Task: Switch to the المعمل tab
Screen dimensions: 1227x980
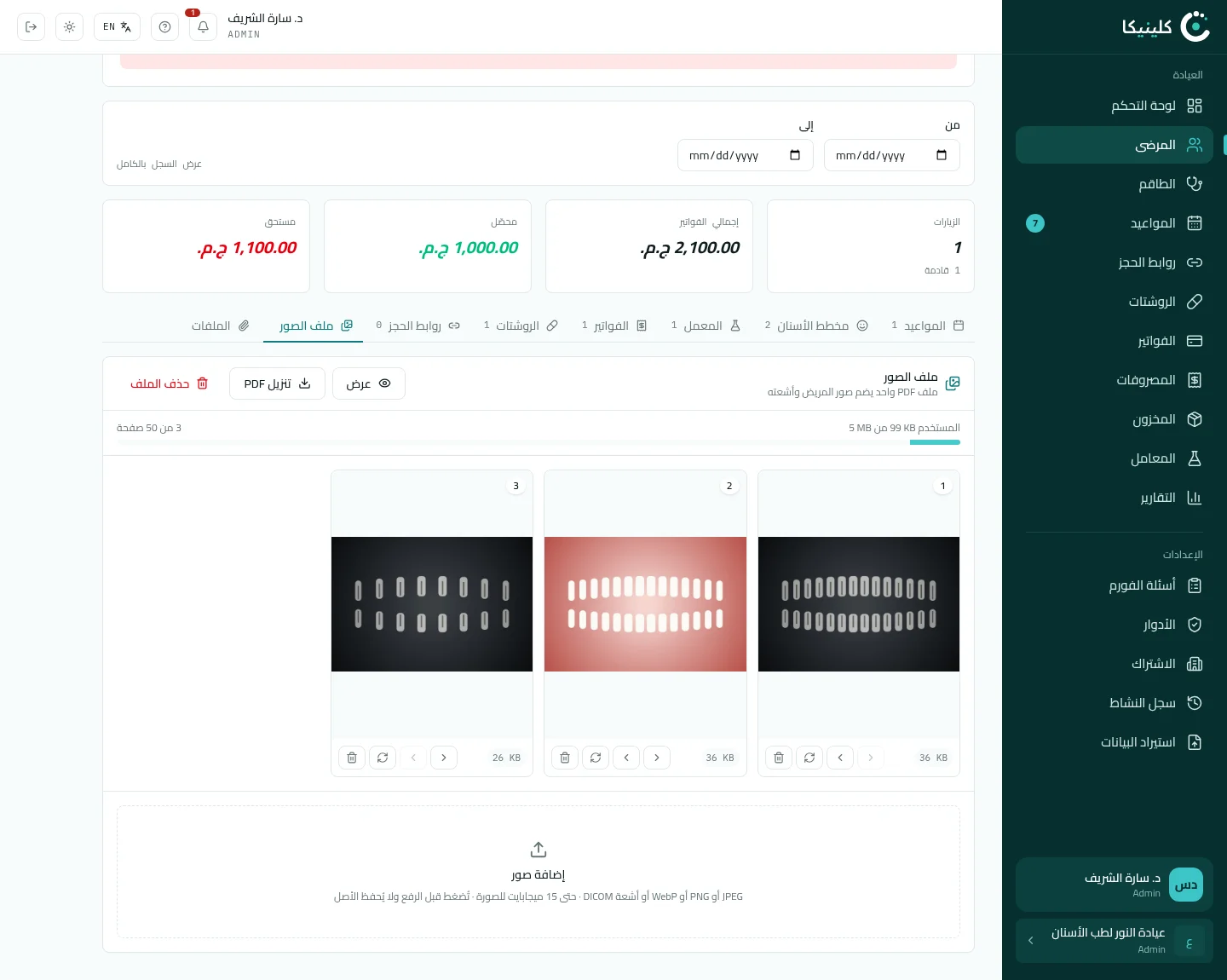Action: tap(706, 326)
